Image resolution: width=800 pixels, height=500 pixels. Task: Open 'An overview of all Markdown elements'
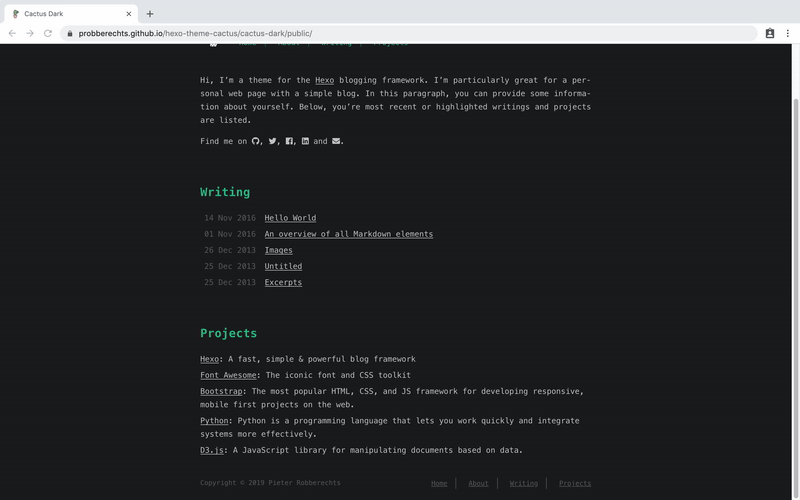pos(348,234)
